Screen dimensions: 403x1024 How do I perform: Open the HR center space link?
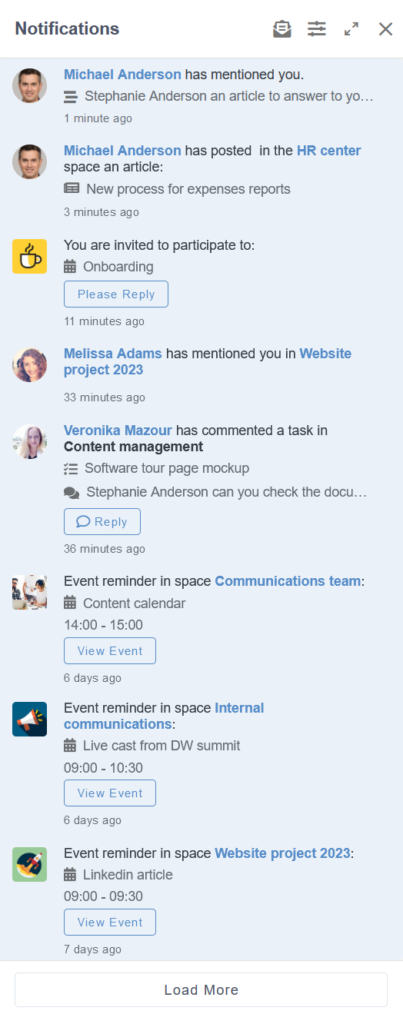click(329, 150)
